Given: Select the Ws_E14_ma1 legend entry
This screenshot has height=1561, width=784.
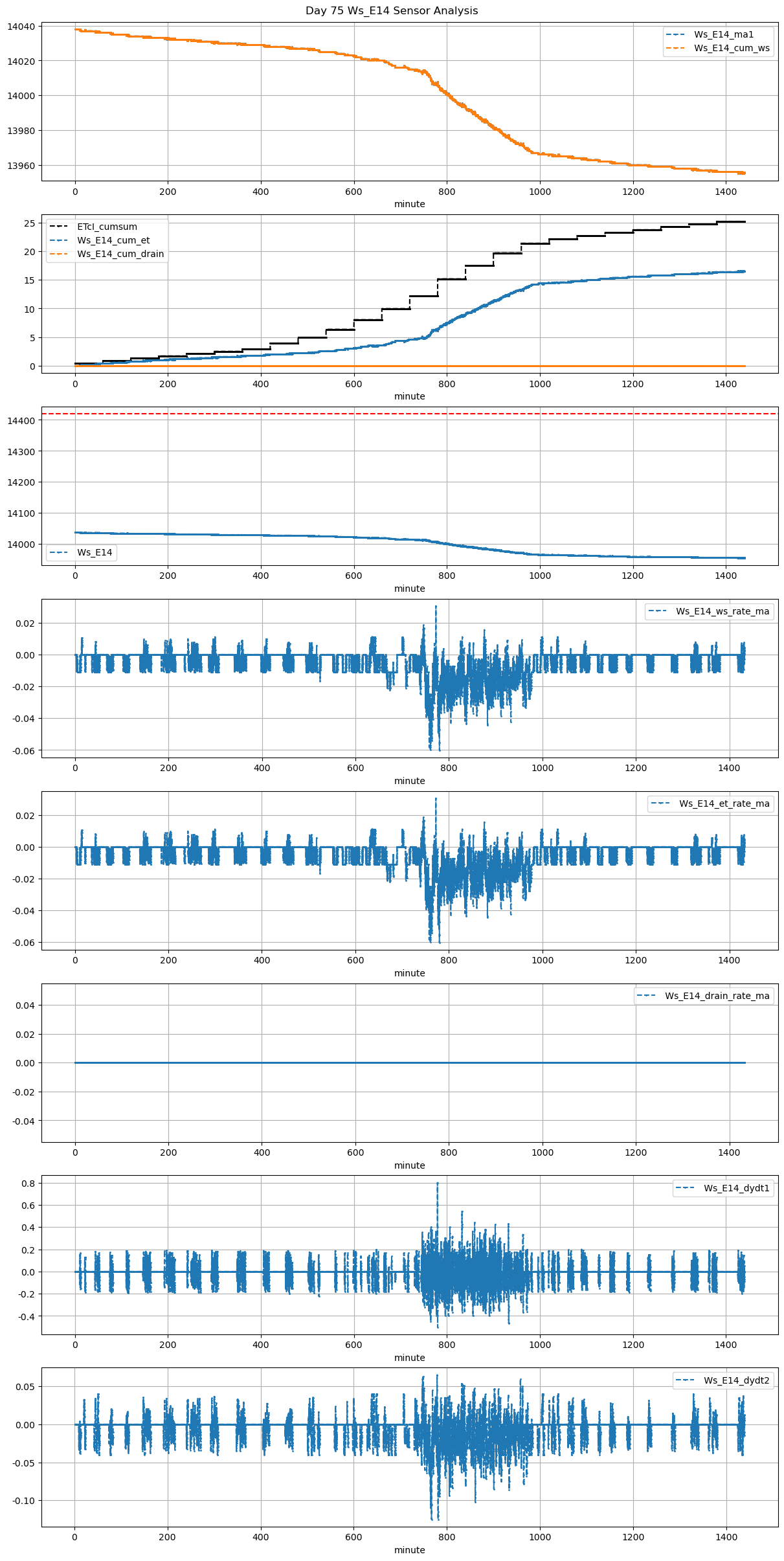Looking at the screenshot, I should (723, 34).
